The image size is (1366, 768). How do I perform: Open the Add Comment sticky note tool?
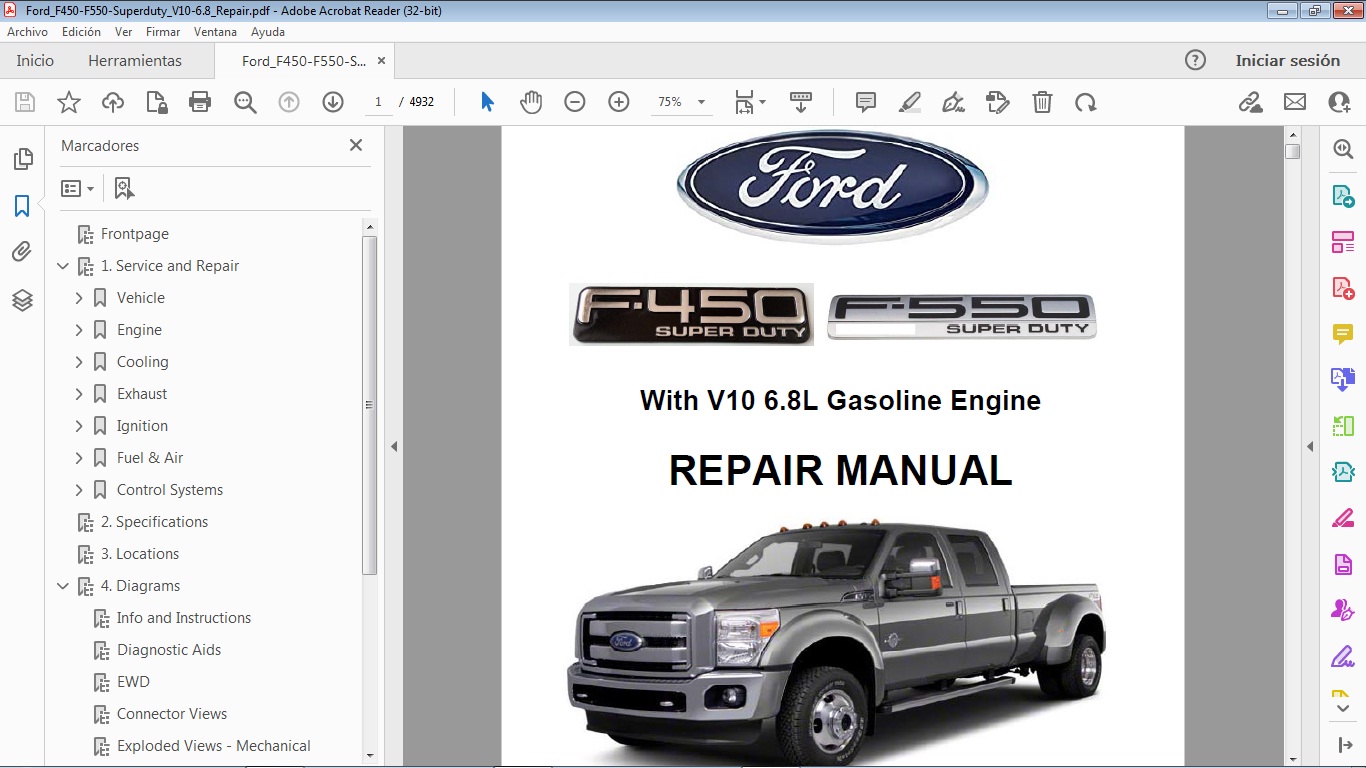(x=864, y=101)
